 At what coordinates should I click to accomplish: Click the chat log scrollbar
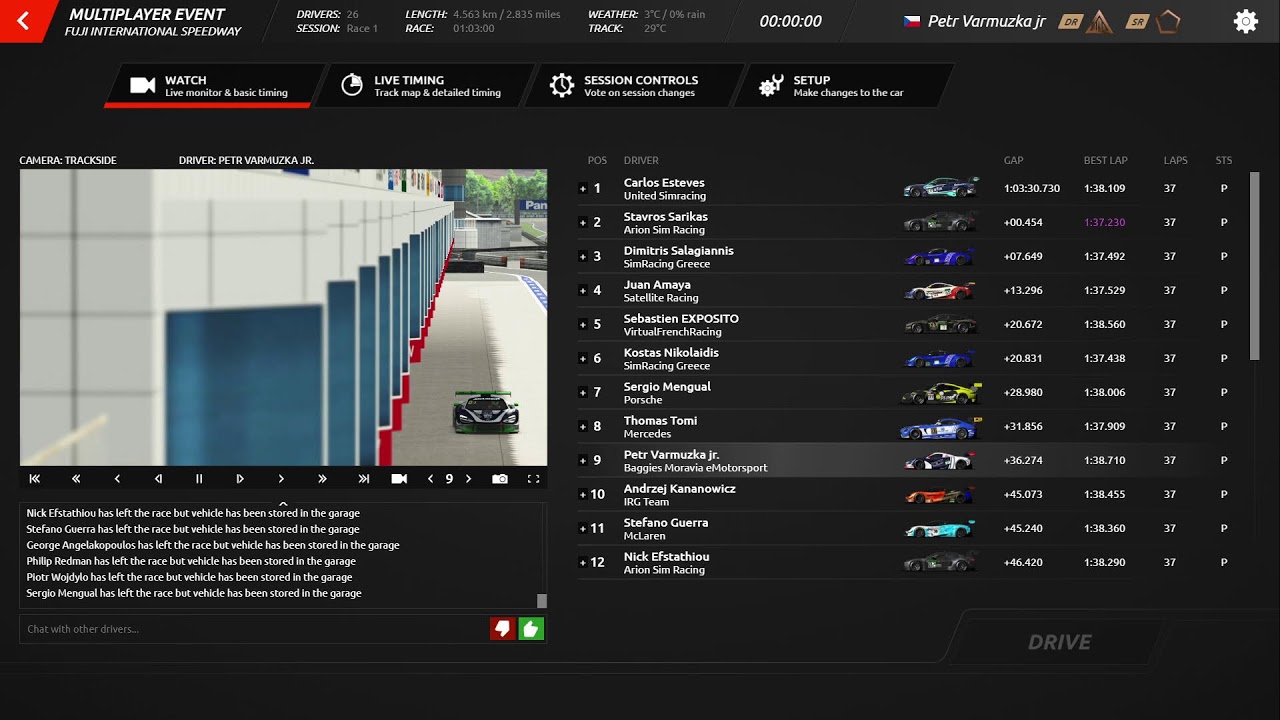click(542, 601)
